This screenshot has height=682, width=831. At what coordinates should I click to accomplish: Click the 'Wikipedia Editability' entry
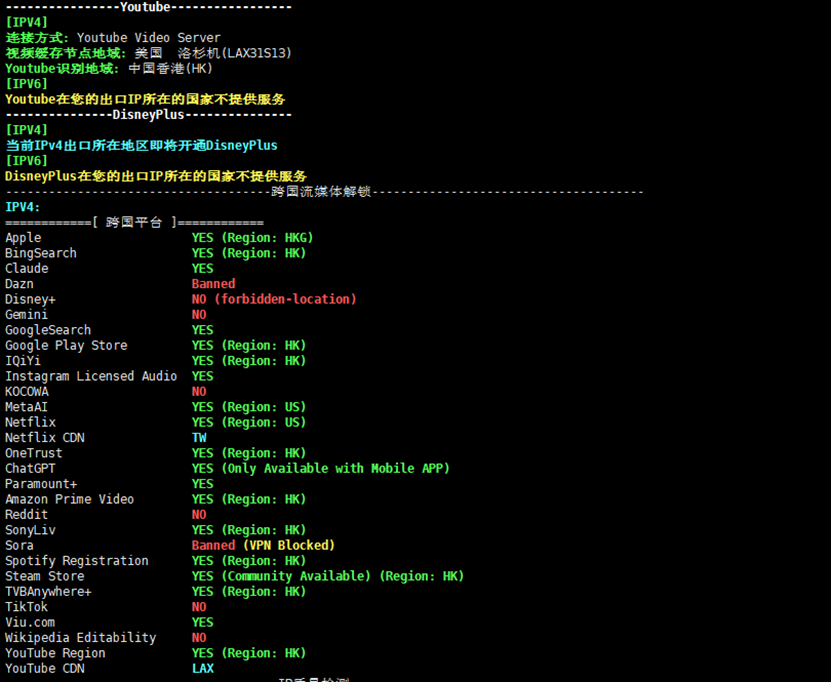click(80, 638)
